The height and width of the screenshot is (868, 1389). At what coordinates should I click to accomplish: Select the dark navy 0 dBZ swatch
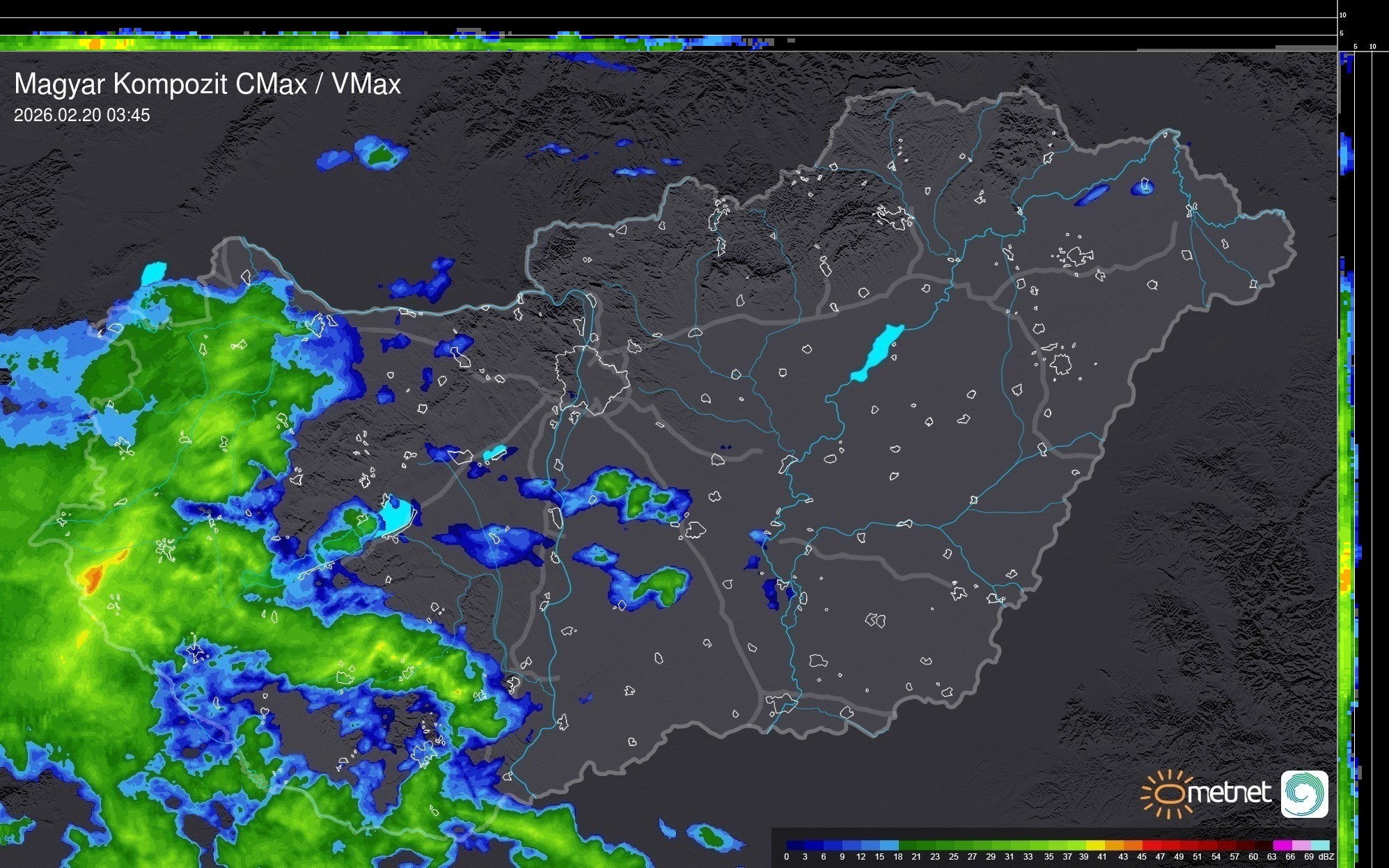click(796, 845)
